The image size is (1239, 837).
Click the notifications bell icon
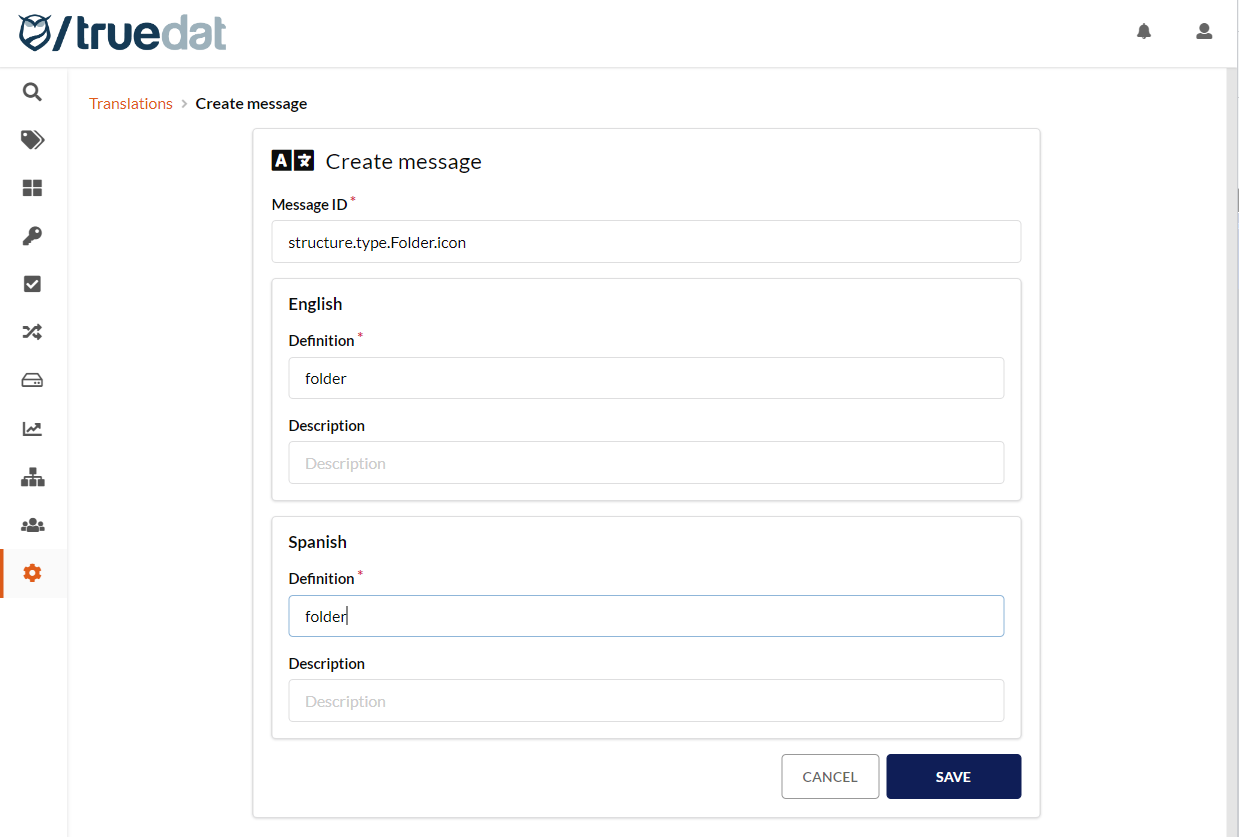click(x=1144, y=32)
